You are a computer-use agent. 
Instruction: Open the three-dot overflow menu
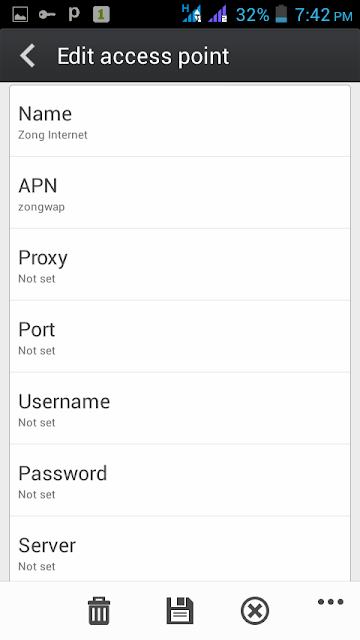coord(330,602)
